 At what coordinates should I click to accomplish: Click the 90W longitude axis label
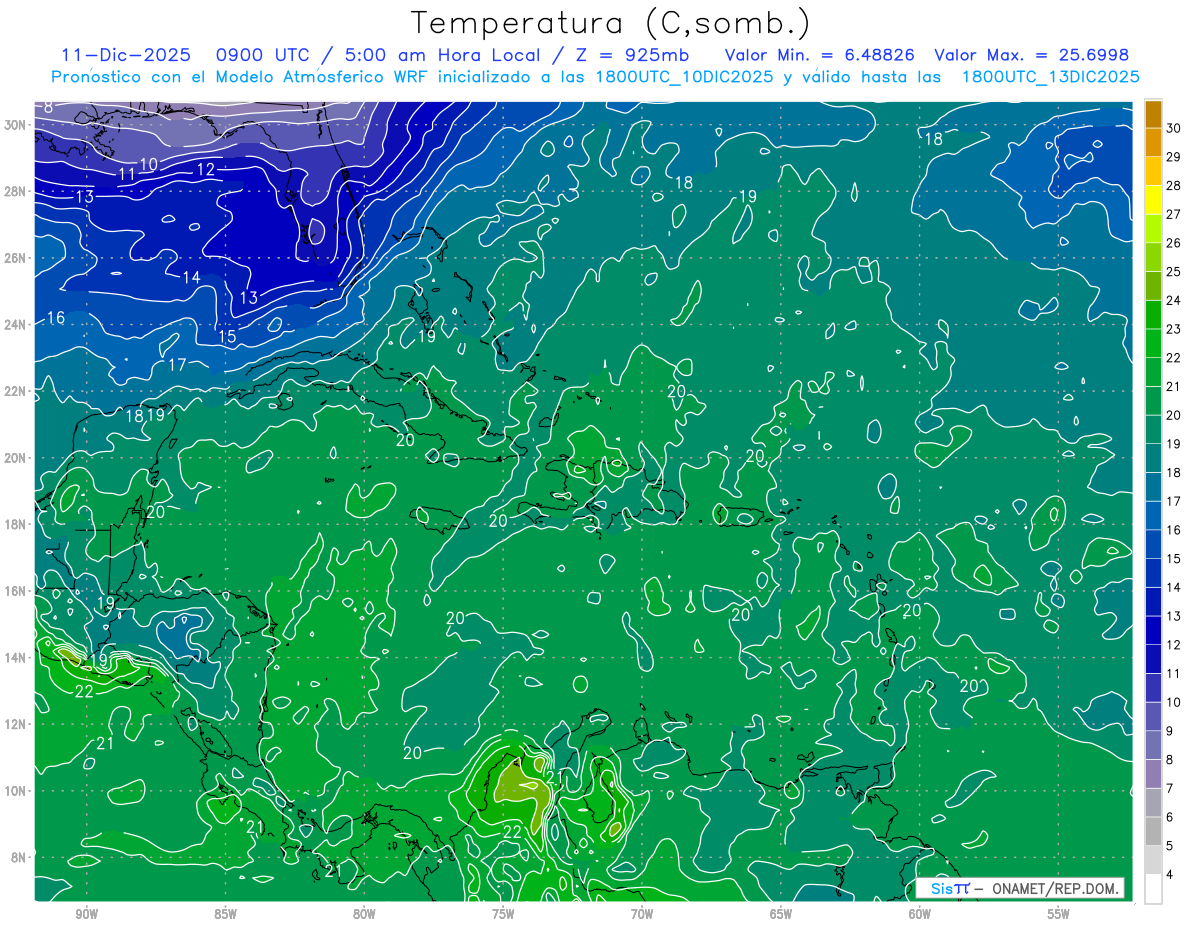86,914
